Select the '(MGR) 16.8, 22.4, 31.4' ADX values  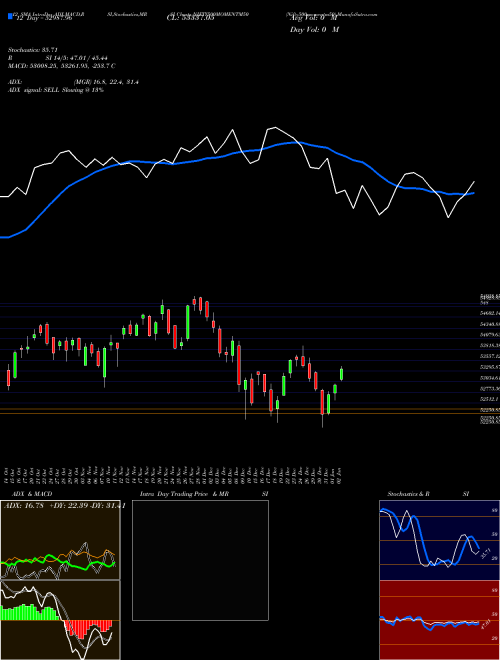pyautogui.click(x=106, y=82)
